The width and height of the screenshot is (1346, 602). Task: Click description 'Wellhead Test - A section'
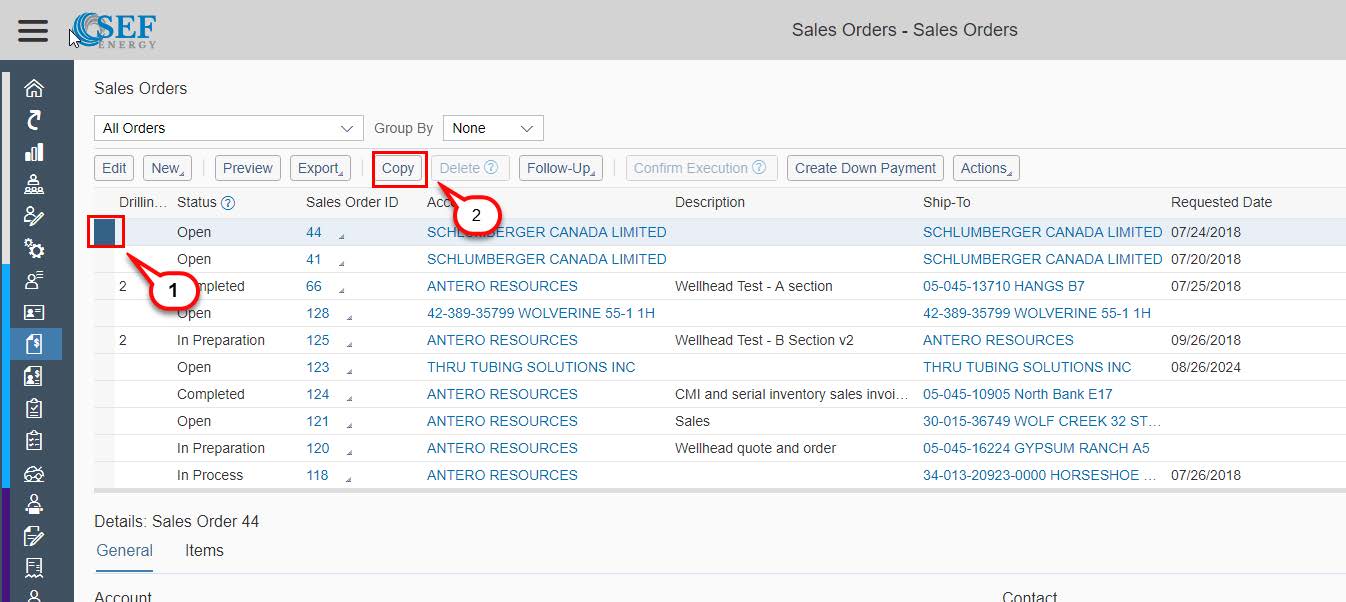pyautogui.click(x=754, y=286)
